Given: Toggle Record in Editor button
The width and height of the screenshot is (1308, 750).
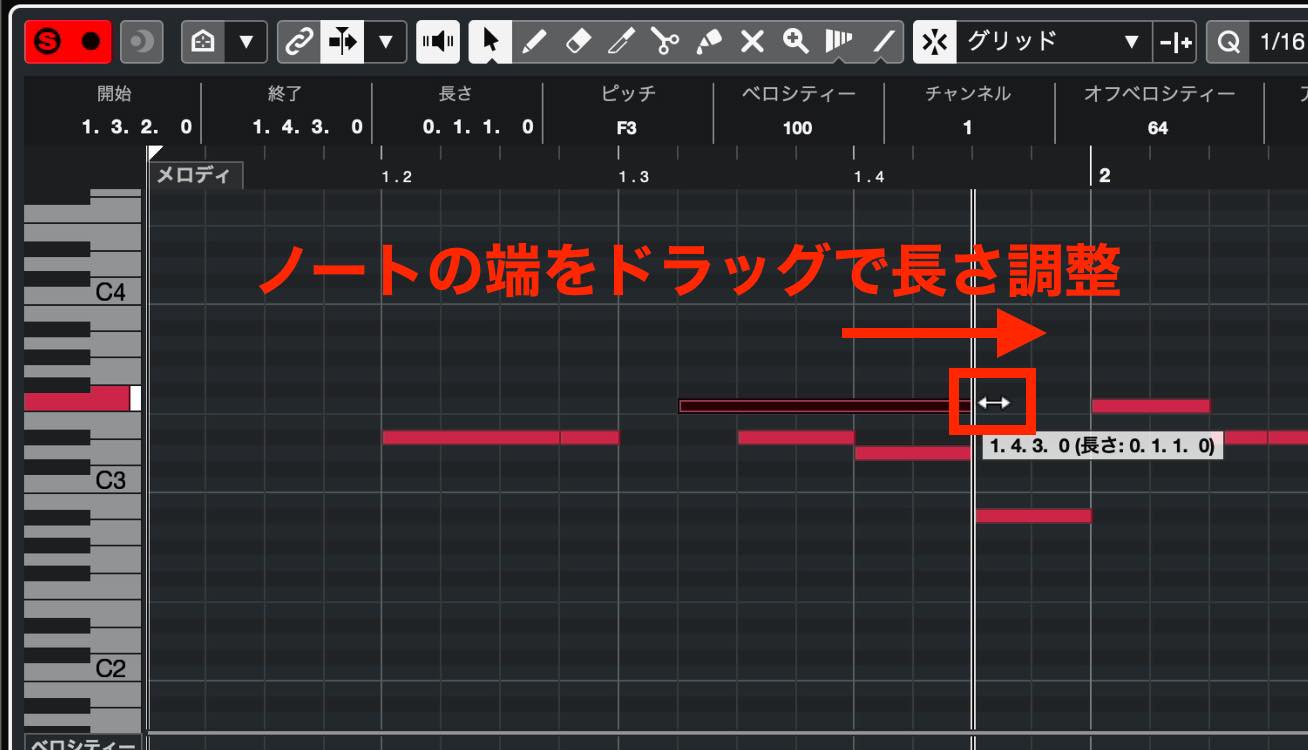Looking at the screenshot, I should pos(91,42).
